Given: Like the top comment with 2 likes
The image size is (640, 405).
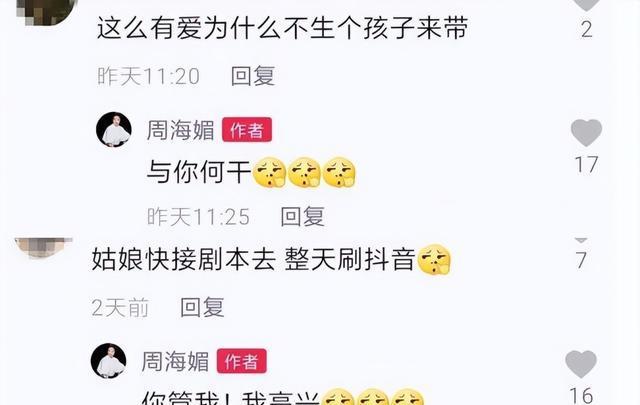Looking at the screenshot, I should (586, 5).
